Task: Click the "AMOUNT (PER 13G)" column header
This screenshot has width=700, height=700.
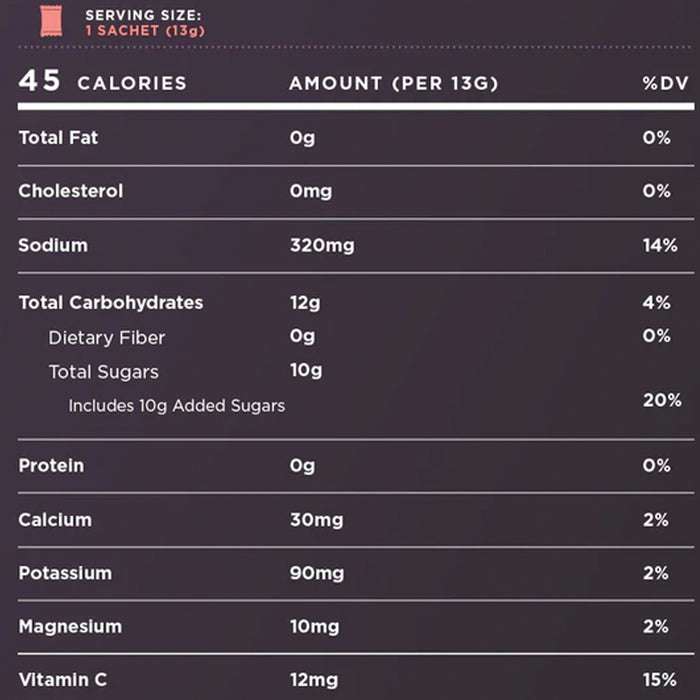Action: click(393, 83)
